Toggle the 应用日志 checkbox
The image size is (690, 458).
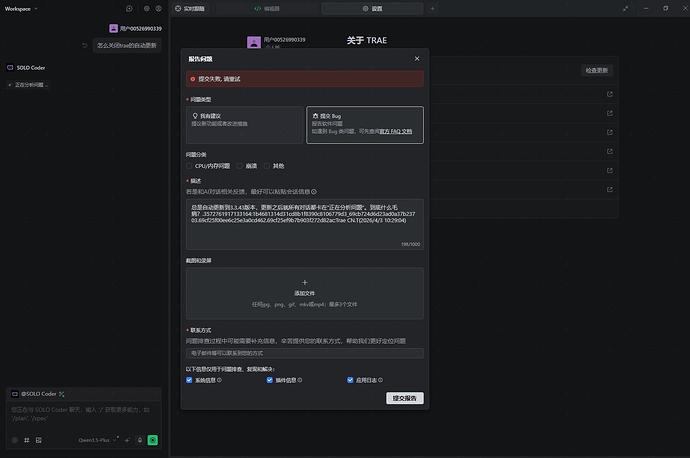pos(350,380)
